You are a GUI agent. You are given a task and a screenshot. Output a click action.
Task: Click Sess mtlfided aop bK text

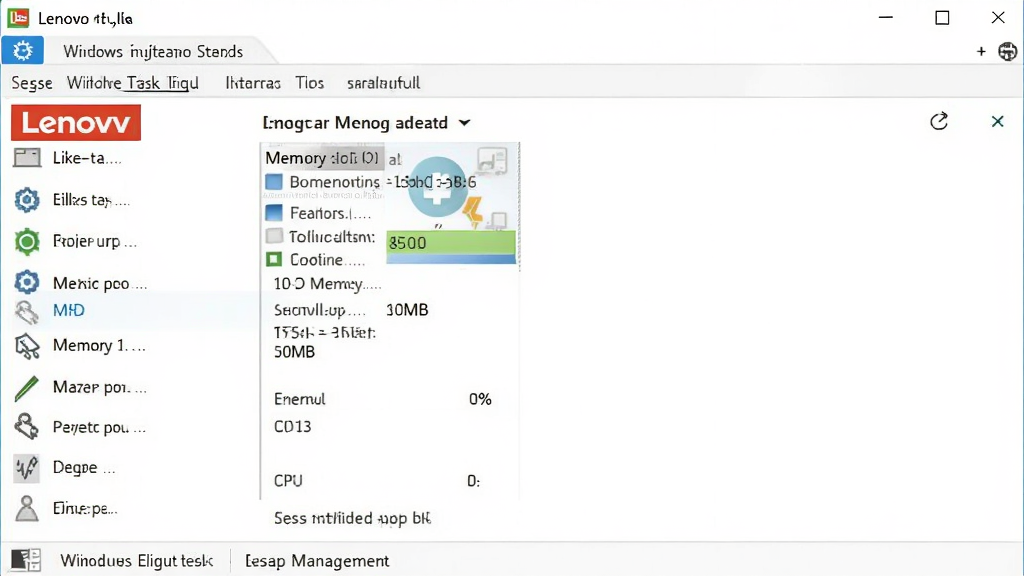click(x=352, y=518)
